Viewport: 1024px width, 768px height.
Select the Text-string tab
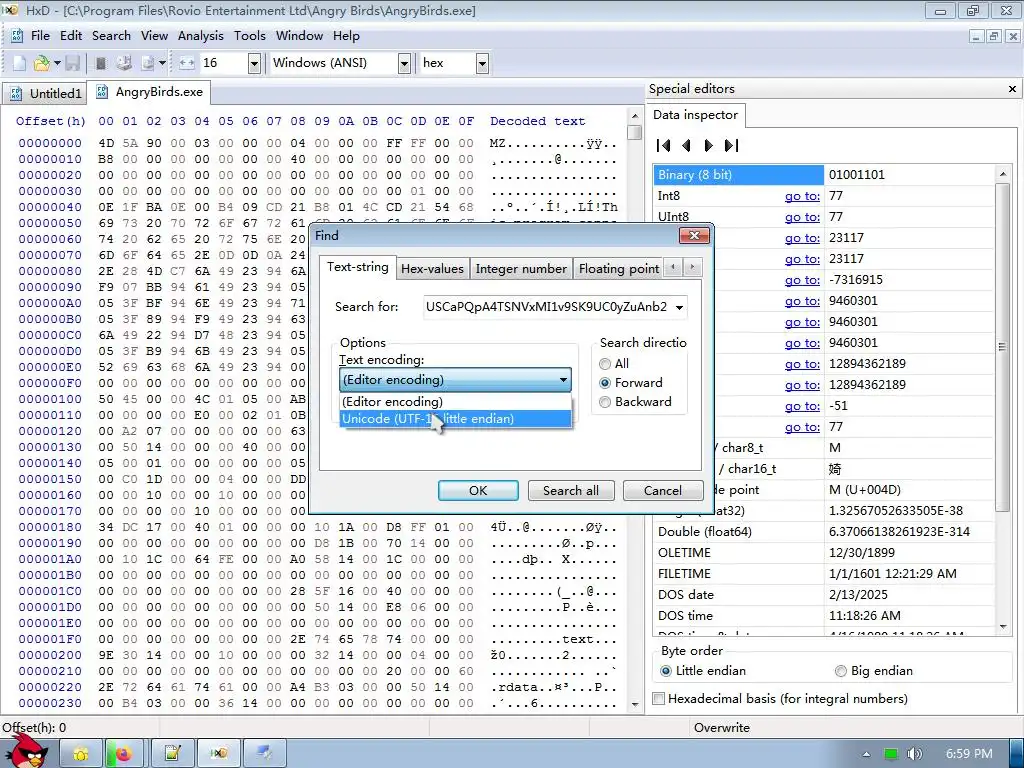point(357,267)
